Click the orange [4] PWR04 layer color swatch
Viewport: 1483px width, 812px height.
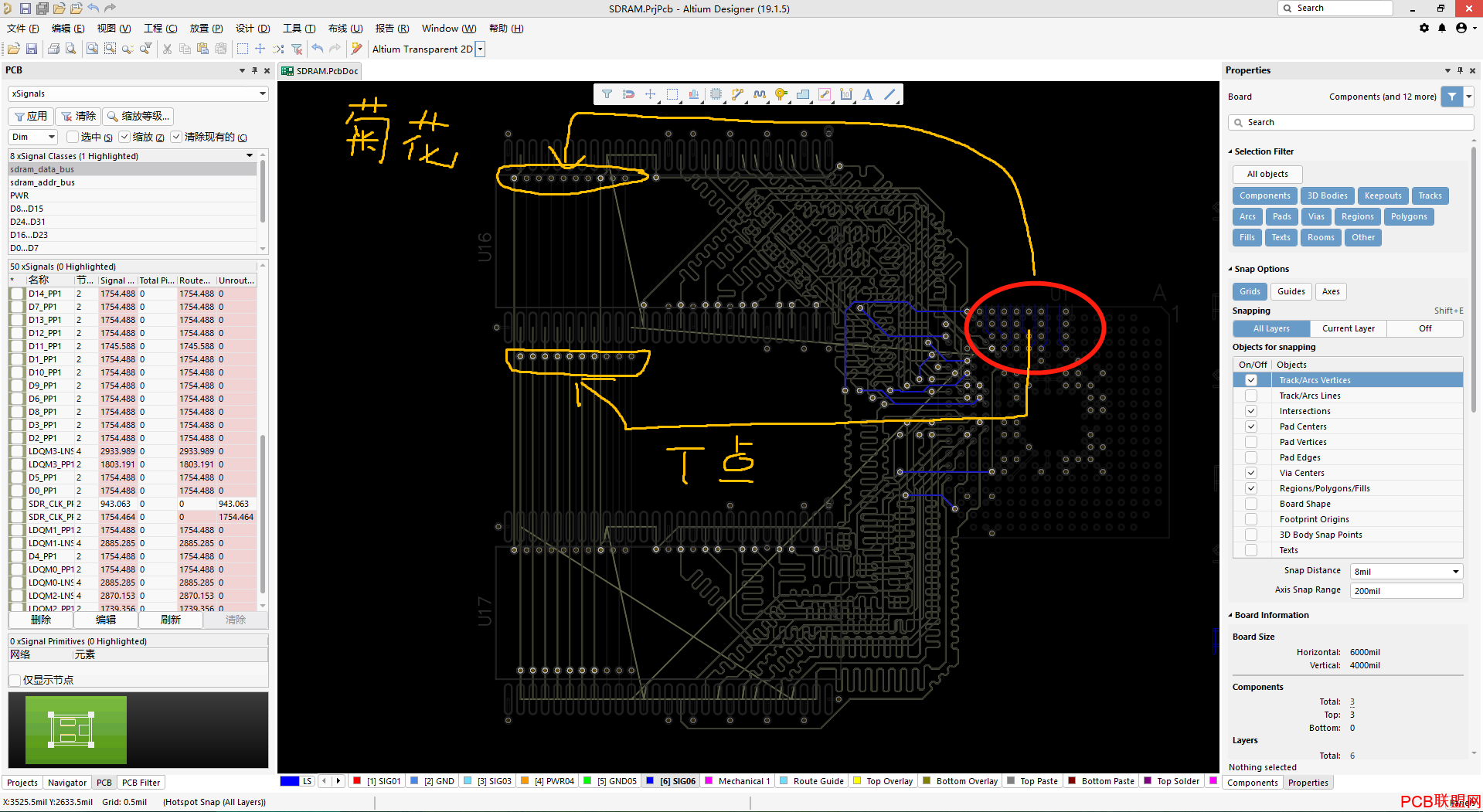525,781
